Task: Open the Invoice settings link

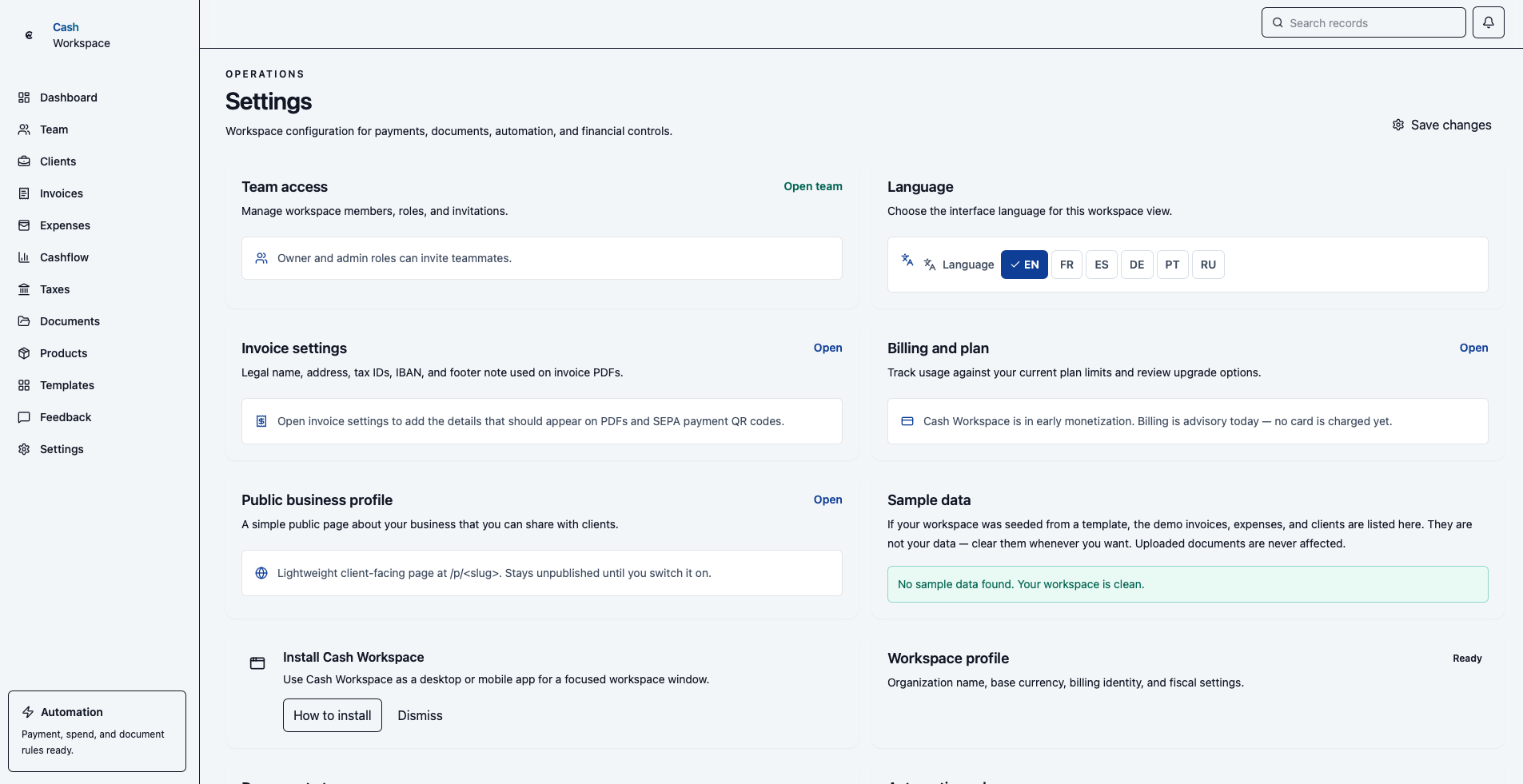Action: (x=827, y=348)
